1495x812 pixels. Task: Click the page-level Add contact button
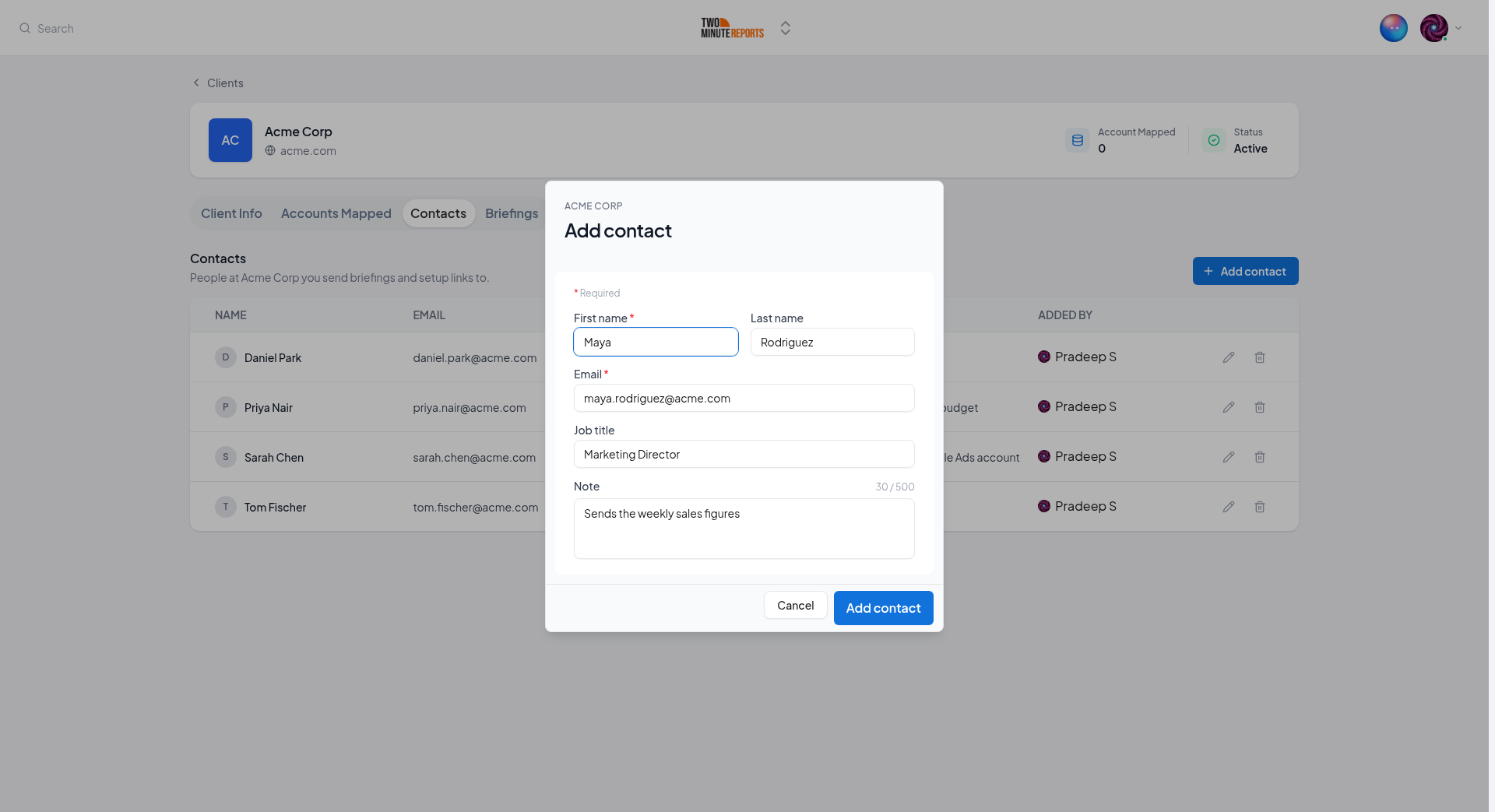[x=1245, y=271]
